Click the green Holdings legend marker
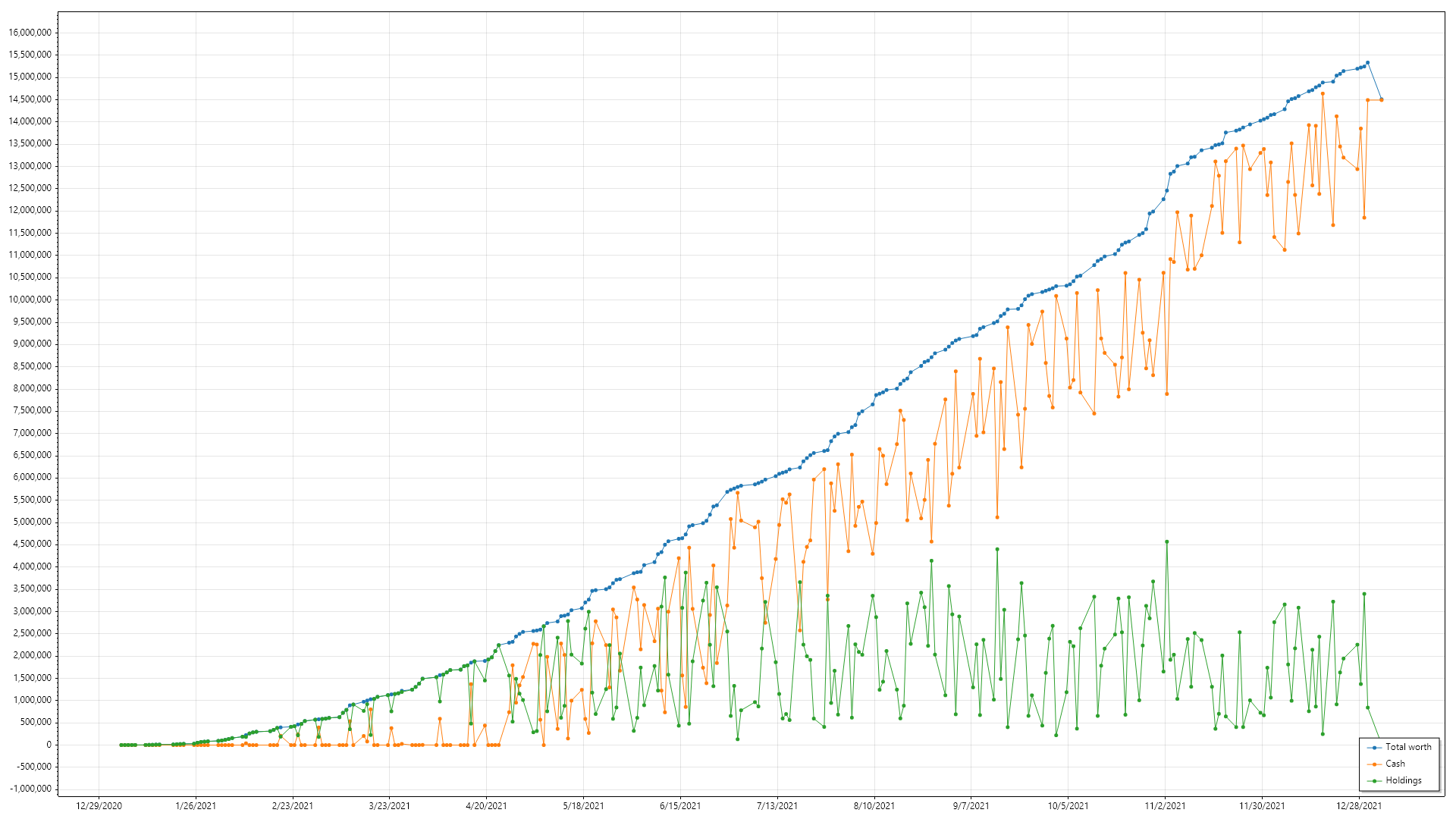This screenshot has width=1456, height=819. pos(1374,781)
